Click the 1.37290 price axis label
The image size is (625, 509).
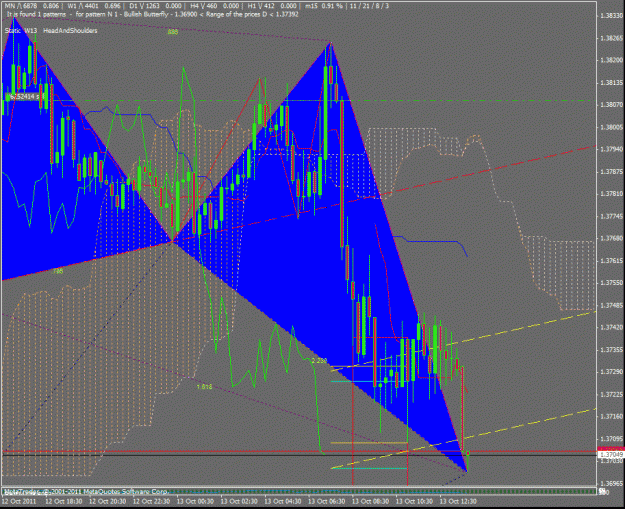[x=611, y=371]
